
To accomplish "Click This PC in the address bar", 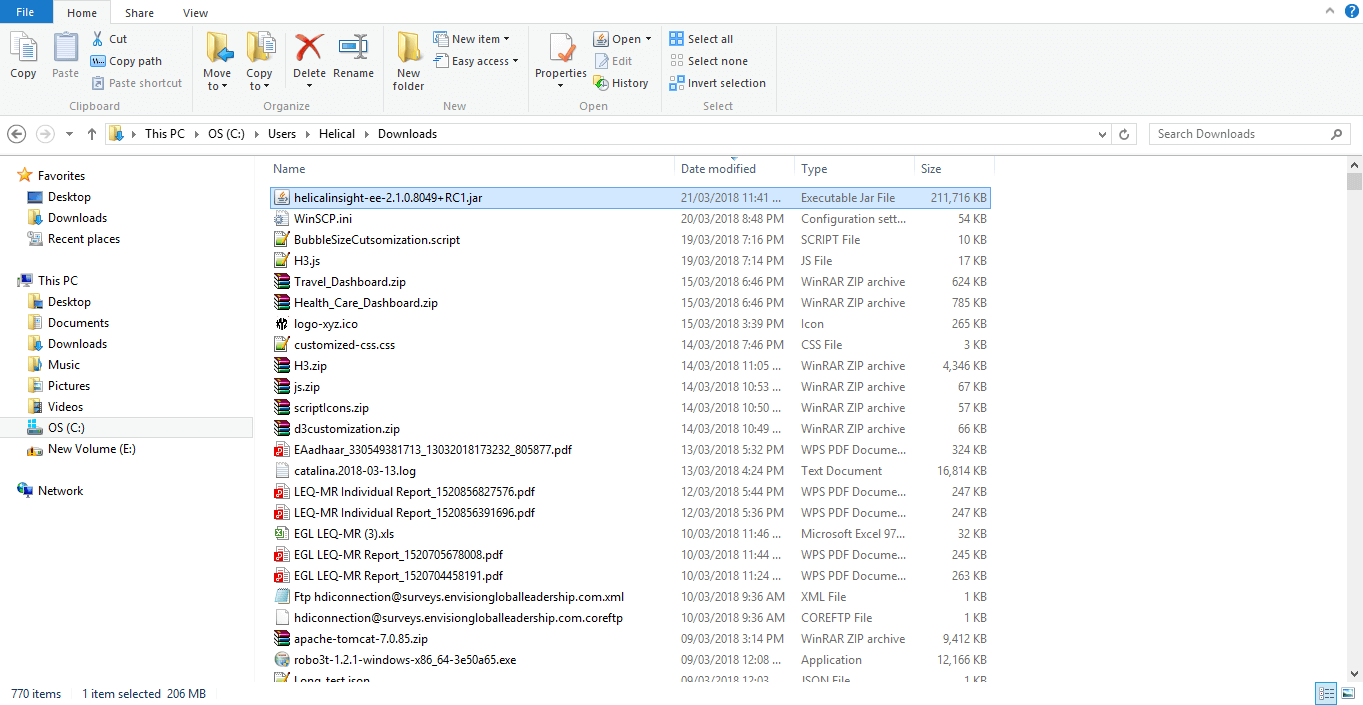I will (165, 134).
